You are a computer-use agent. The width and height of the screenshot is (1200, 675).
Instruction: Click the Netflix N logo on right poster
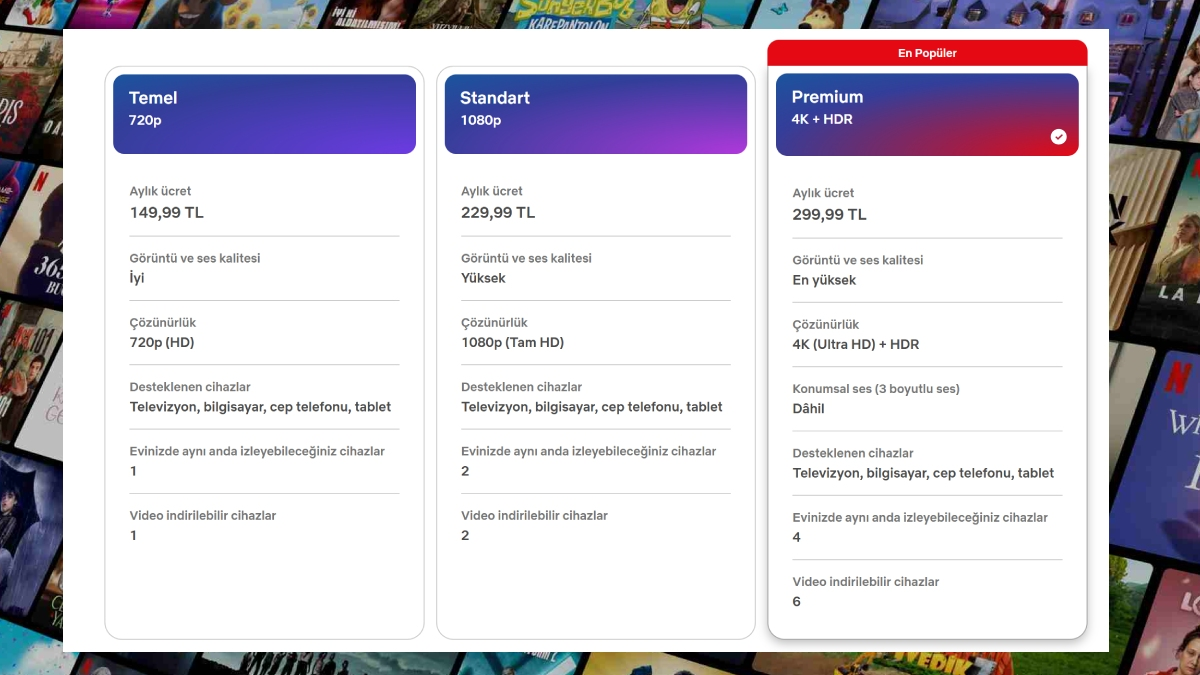(x=1180, y=378)
